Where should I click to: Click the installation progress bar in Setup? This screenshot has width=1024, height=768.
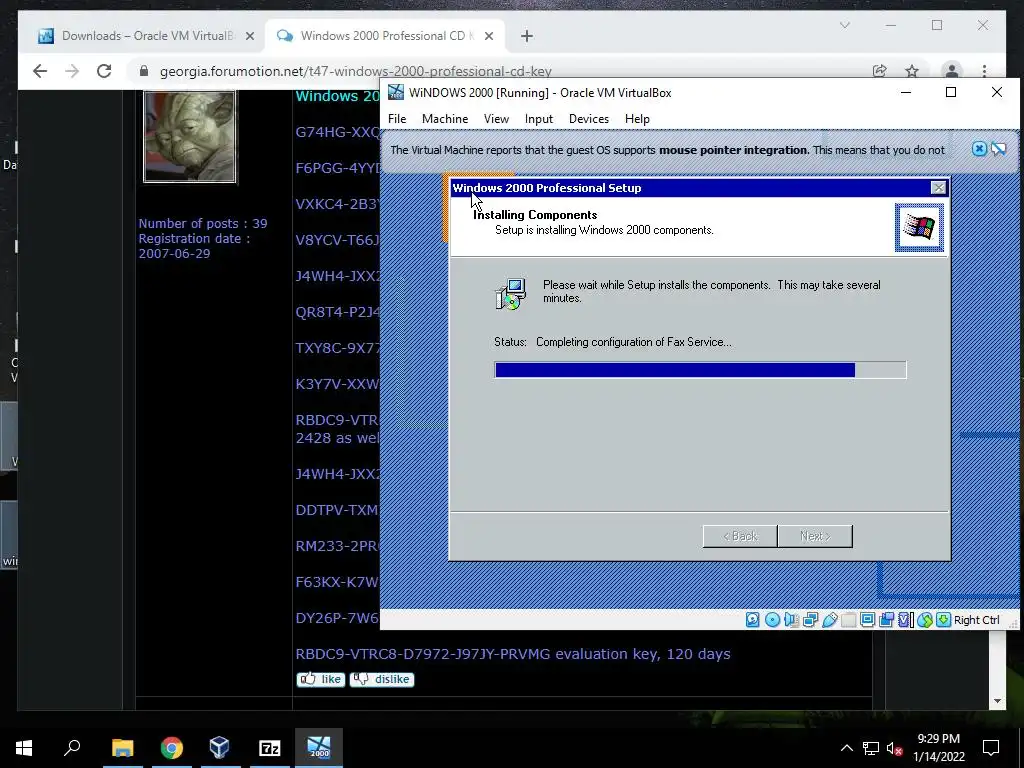700,370
